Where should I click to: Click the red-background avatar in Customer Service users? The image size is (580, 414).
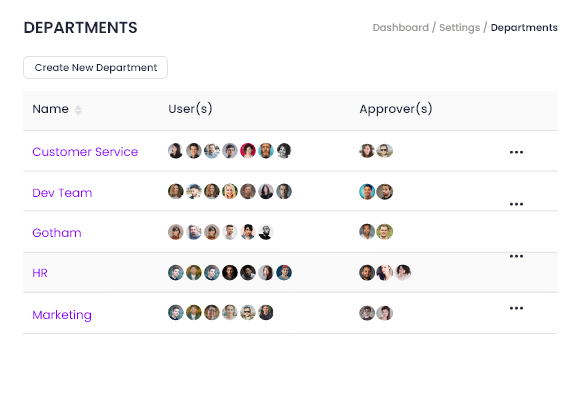point(248,151)
